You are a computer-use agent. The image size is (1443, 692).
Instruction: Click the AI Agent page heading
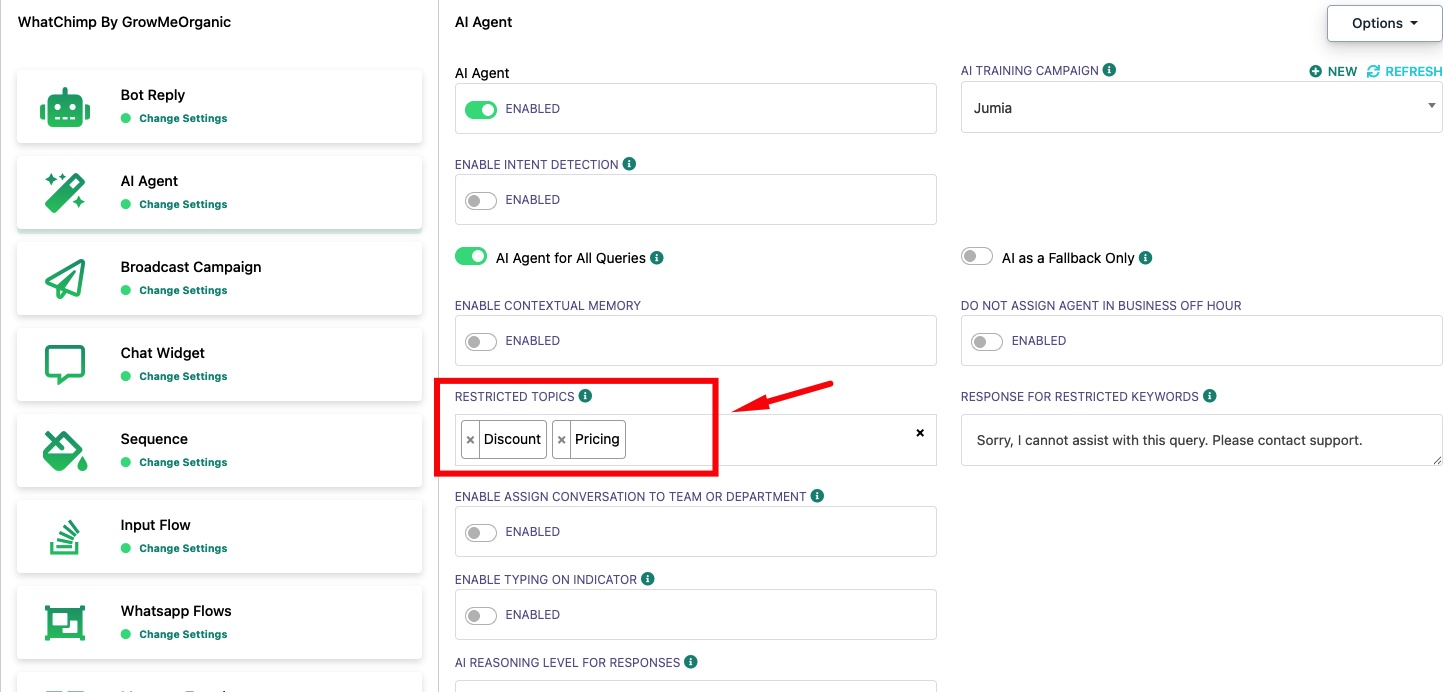(x=484, y=22)
